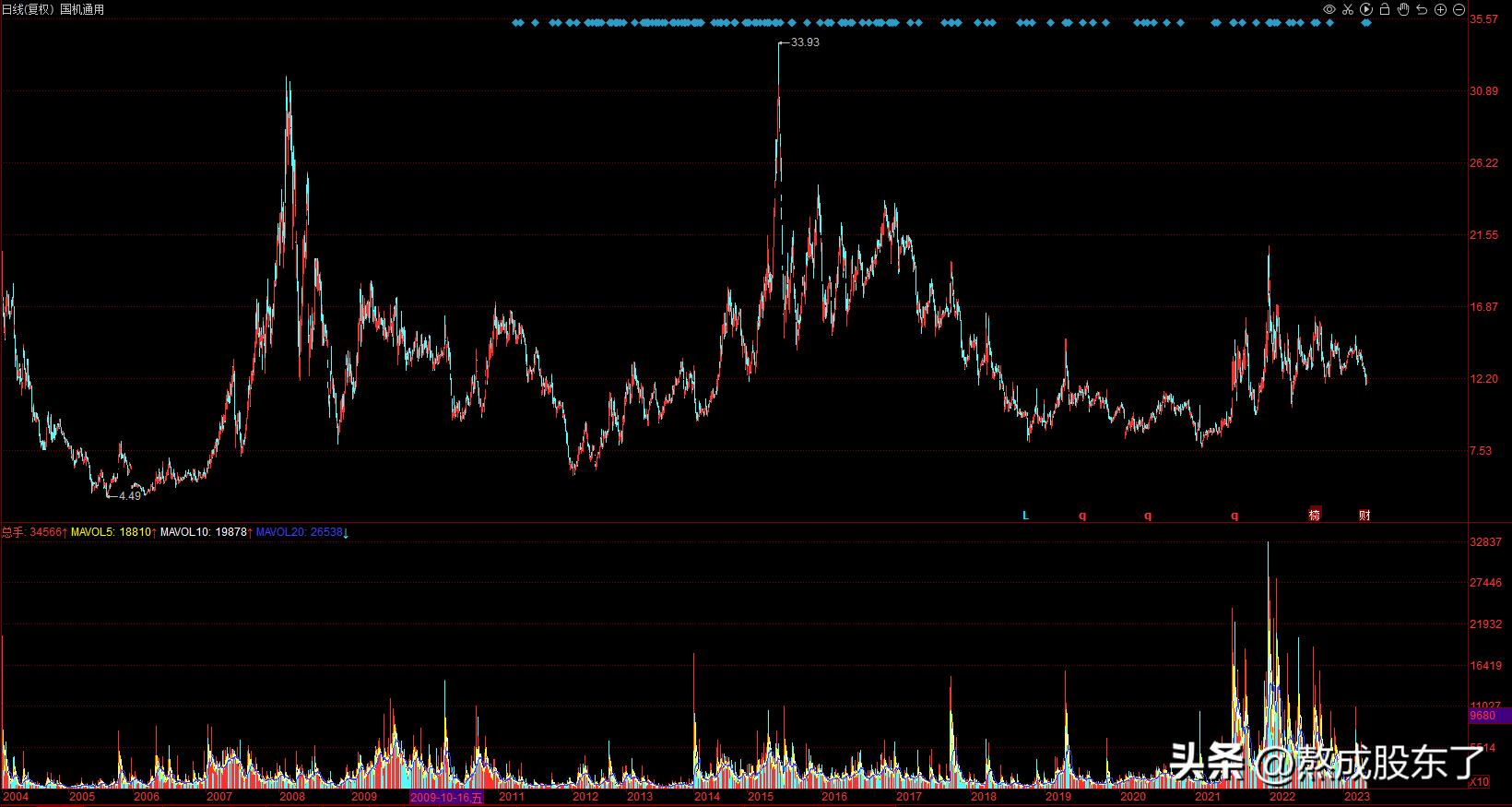1512x807 pixels.
Task: Click the 12.20 price axis value
Action: [1484, 379]
